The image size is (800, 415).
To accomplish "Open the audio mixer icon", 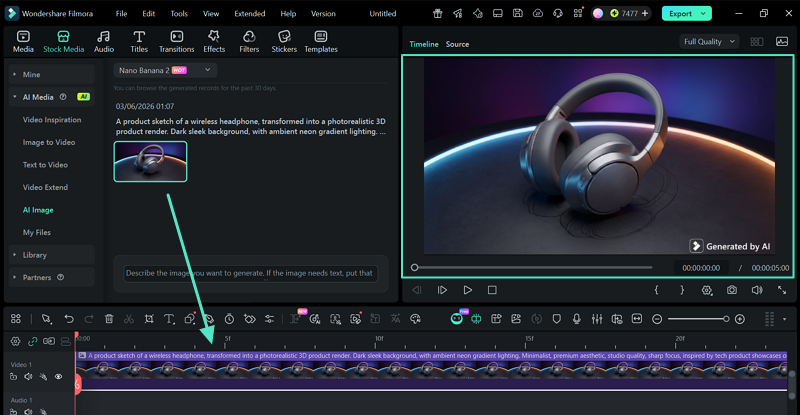I will tap(597, 319).
